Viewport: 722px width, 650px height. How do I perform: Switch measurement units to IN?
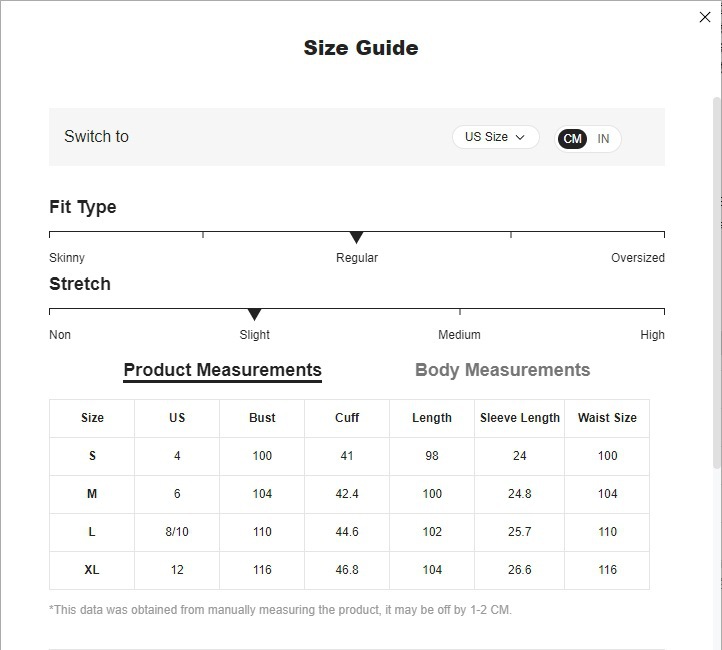coord(603,139)
